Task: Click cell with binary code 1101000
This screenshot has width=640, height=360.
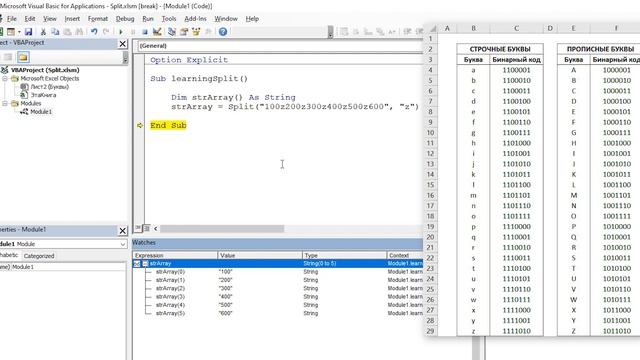Action: (x=516, y=143)
